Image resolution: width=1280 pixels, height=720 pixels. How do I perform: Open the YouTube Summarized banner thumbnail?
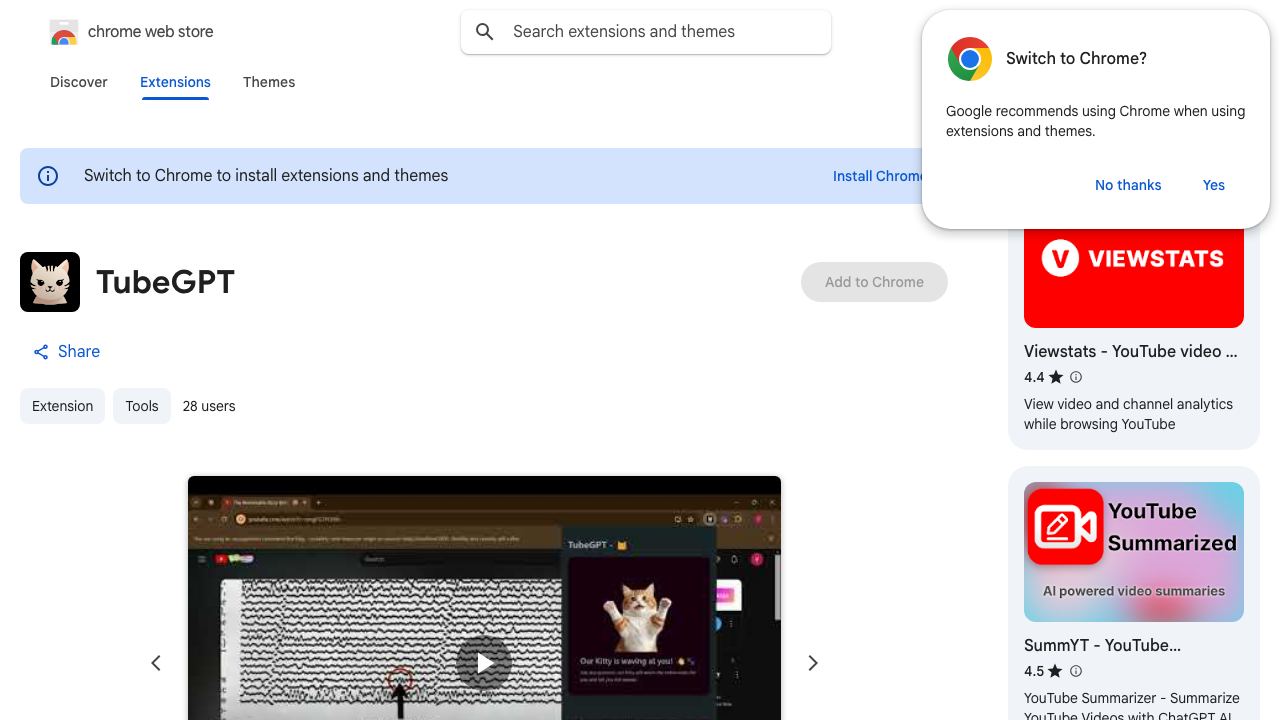tap(1134, 552)
